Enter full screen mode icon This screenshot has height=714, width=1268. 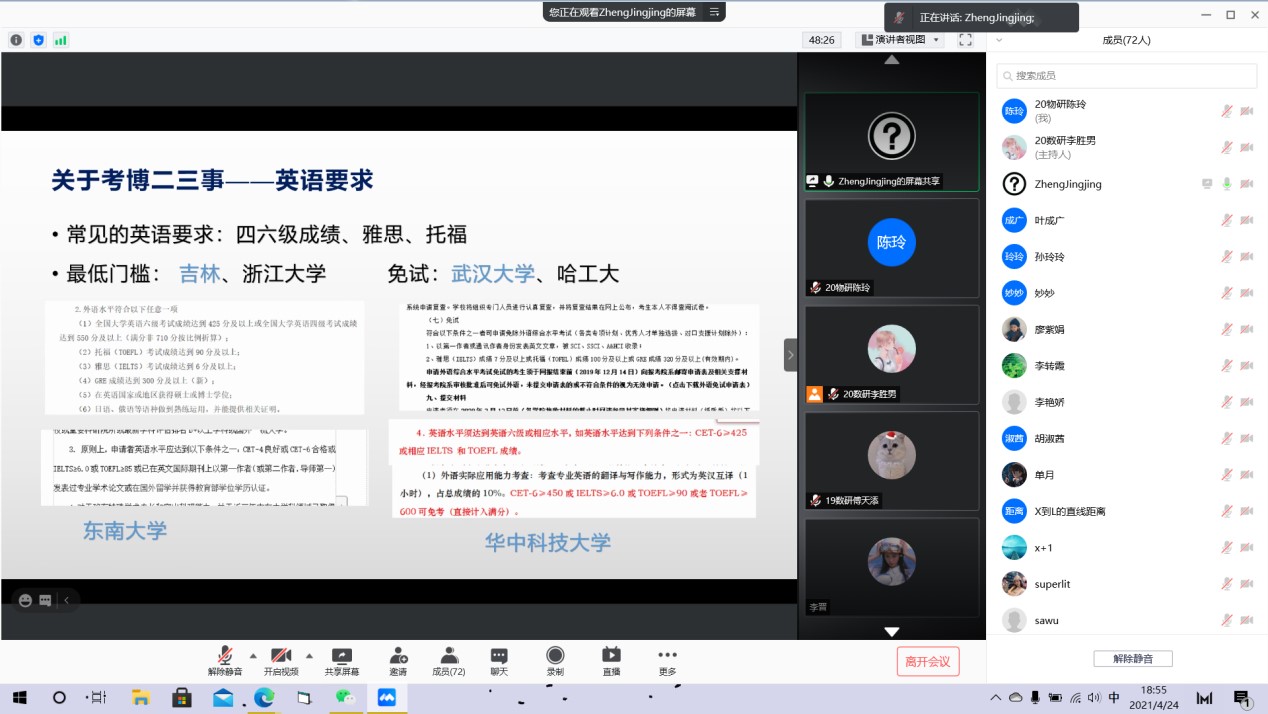tap(965, 40)
